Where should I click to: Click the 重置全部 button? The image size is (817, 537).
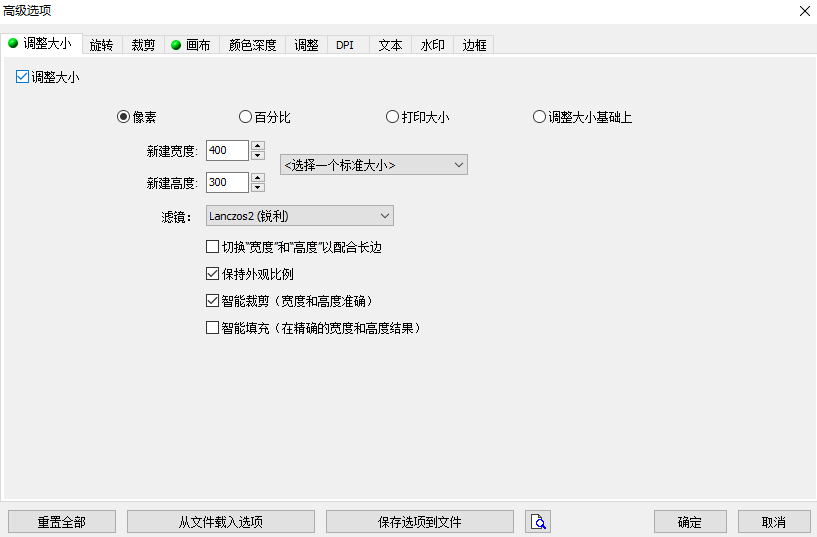pos(62,522)
